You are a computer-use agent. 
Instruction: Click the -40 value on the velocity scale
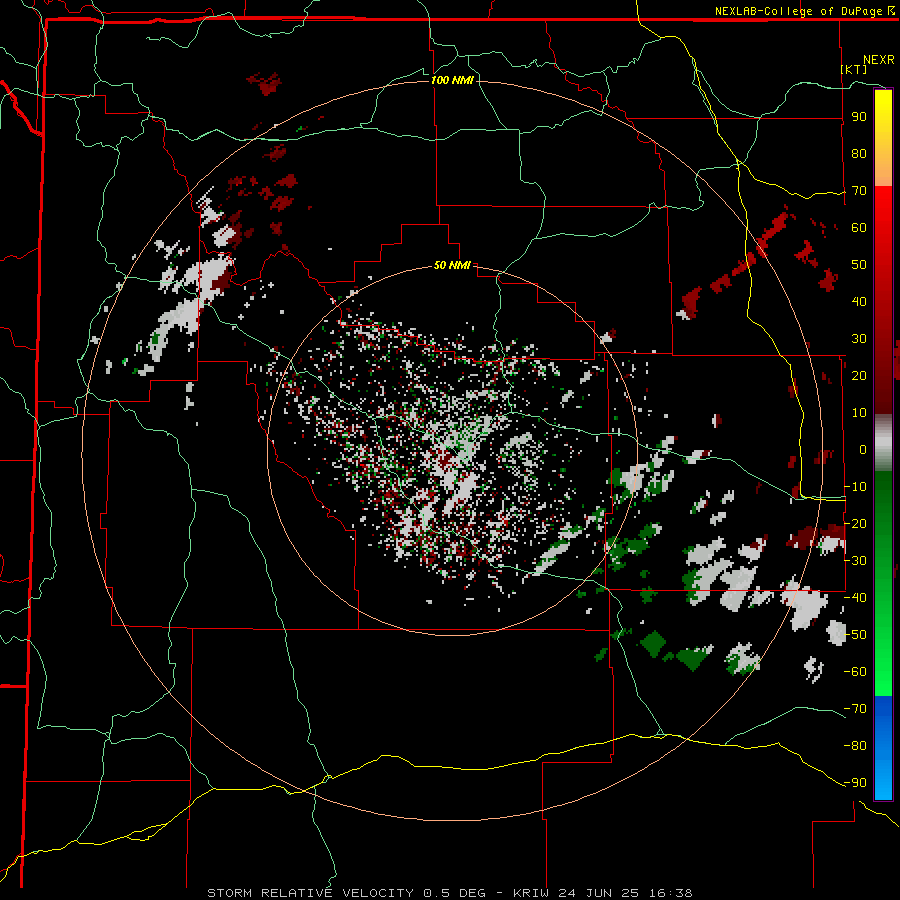[x=855, y=598]
